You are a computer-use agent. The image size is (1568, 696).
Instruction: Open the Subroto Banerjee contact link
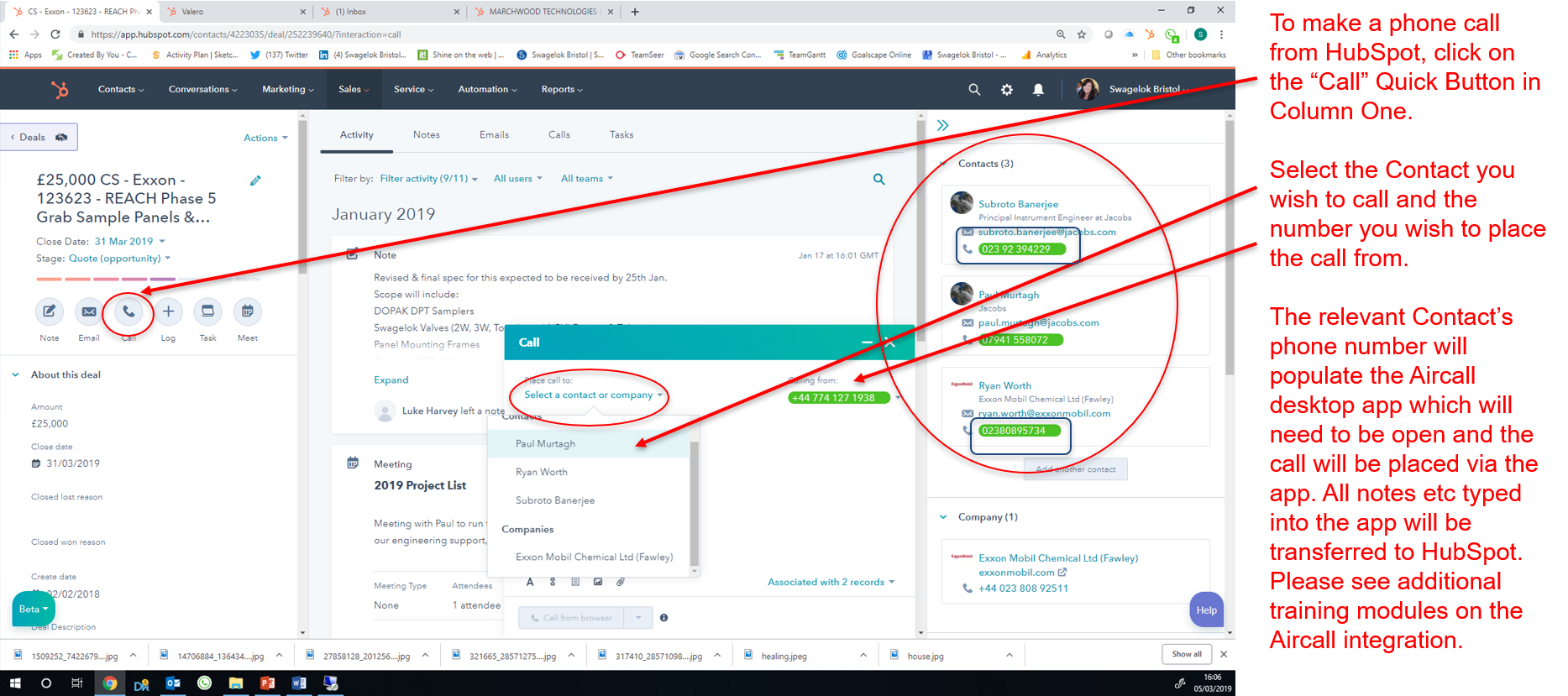tap(1018, 204)
